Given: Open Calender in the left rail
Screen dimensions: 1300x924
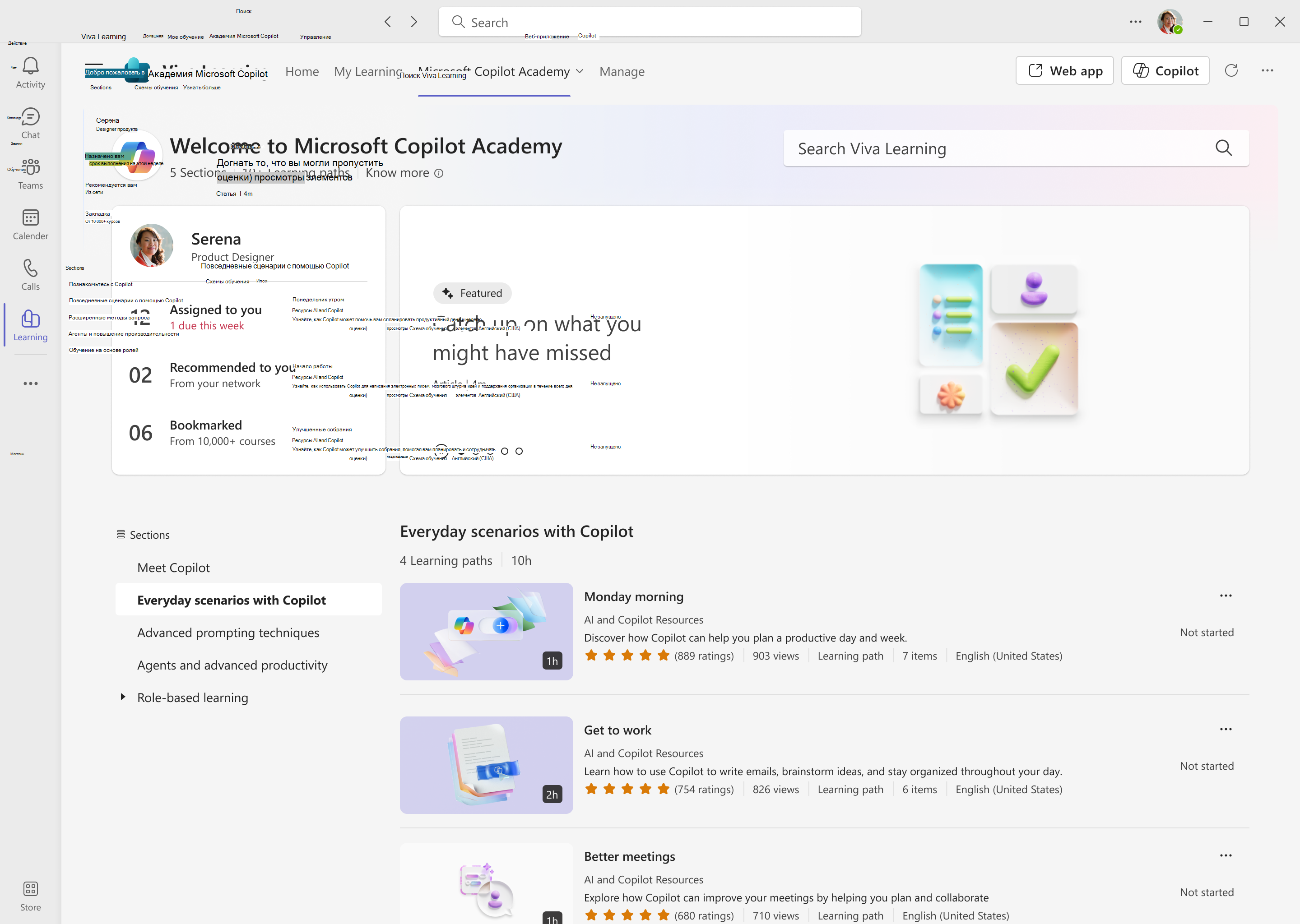Looking at the screenshot, I should coord(30,225).
